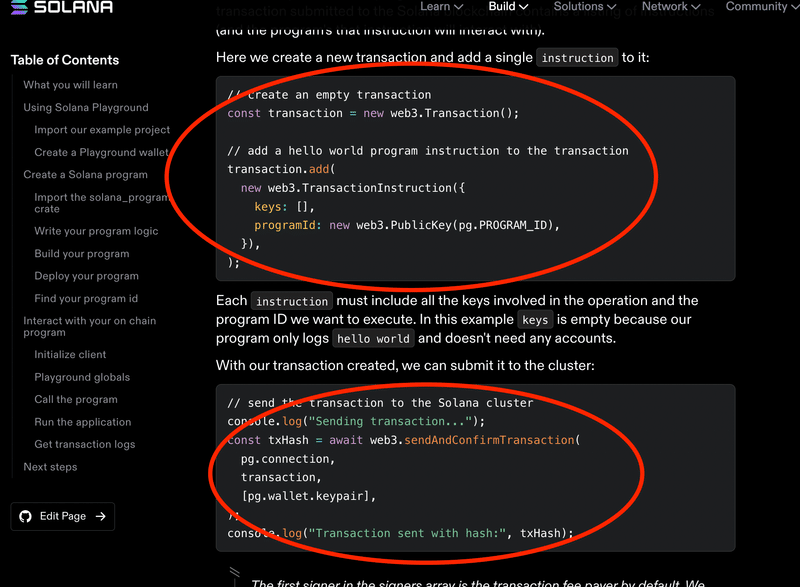Click the inline 'hello world' code tag
This screenshot has height=587, width=800.
point(373,339)
